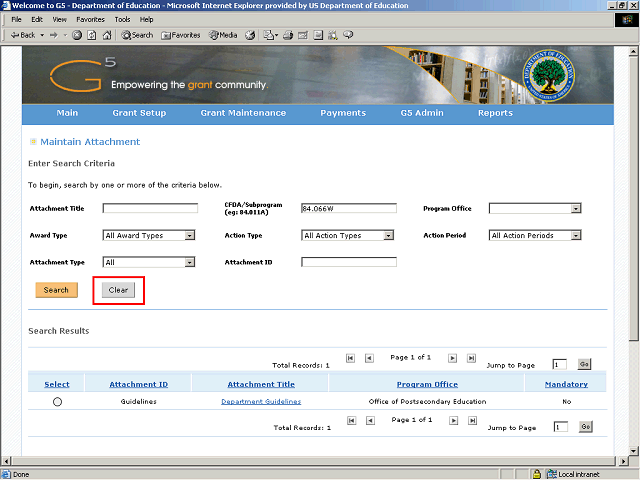Go to first page in top pager

350,358
